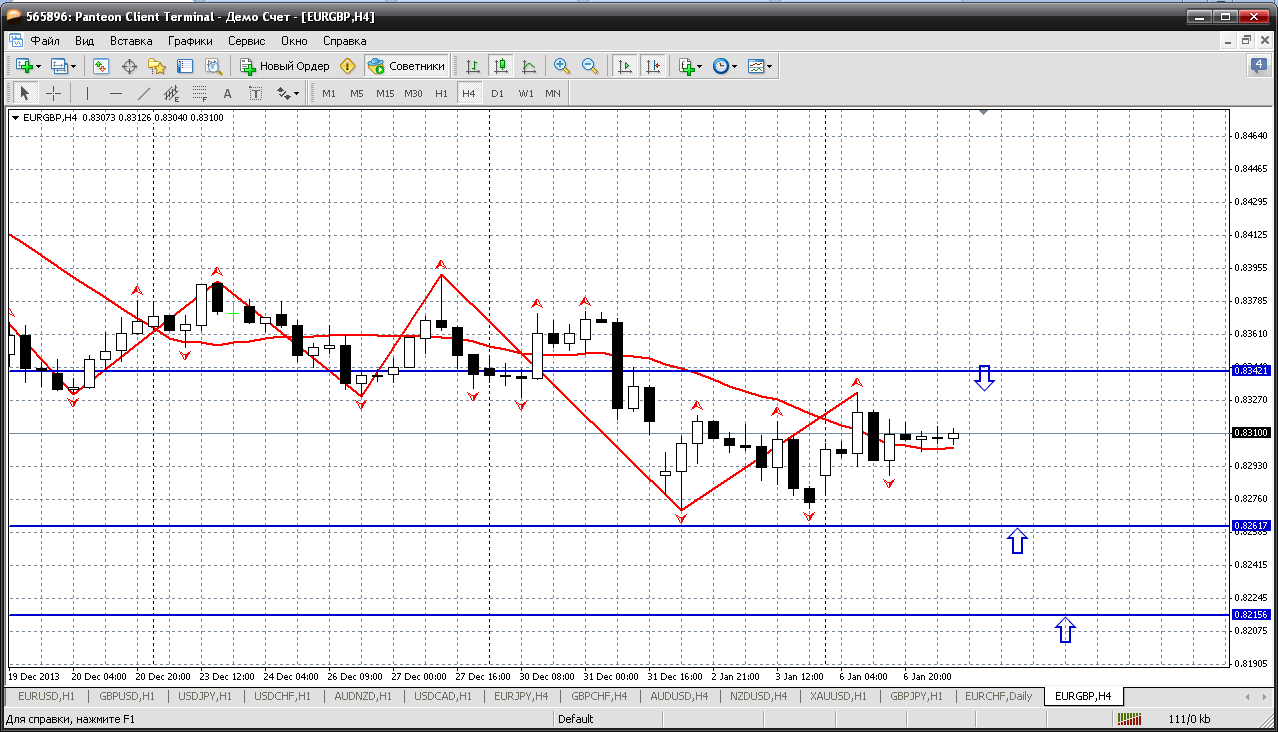Expand the New Chart dropdown arrow
1278x732 pixels.
(39, 66)
